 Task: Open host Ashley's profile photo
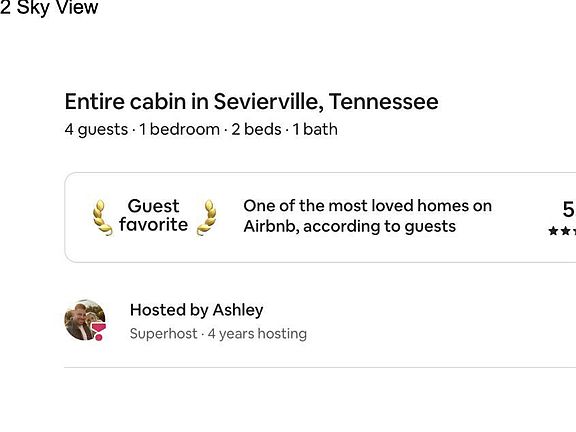pos(85,320)
